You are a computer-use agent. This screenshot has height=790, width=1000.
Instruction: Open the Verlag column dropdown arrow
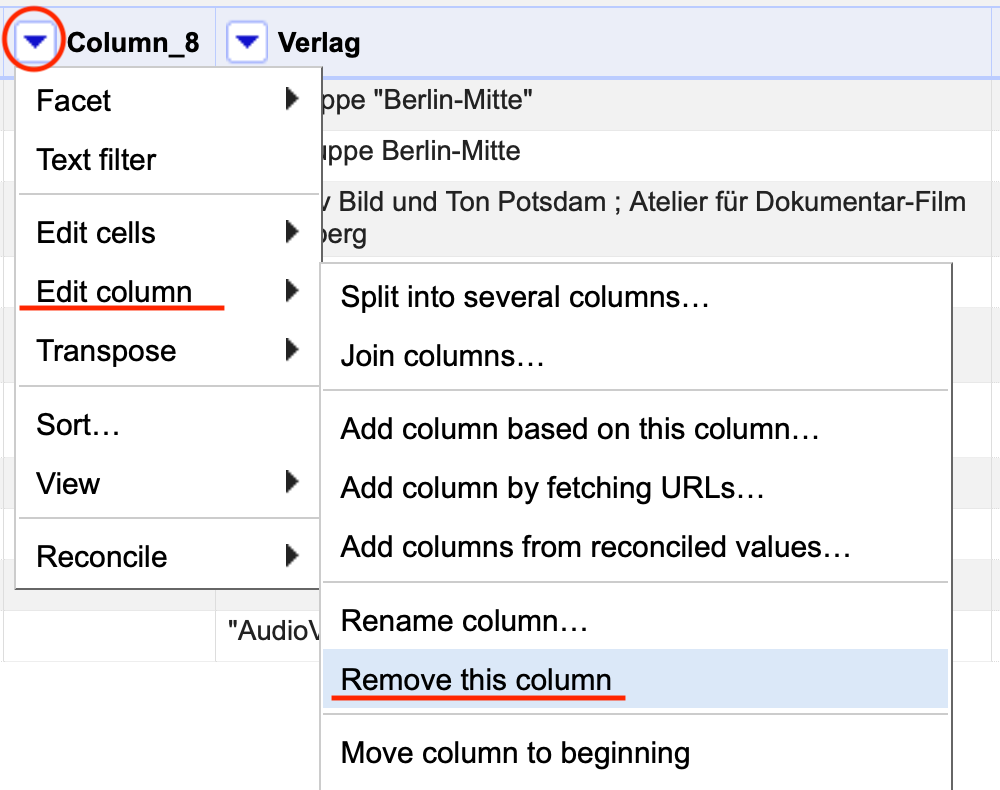click(247, 42)
